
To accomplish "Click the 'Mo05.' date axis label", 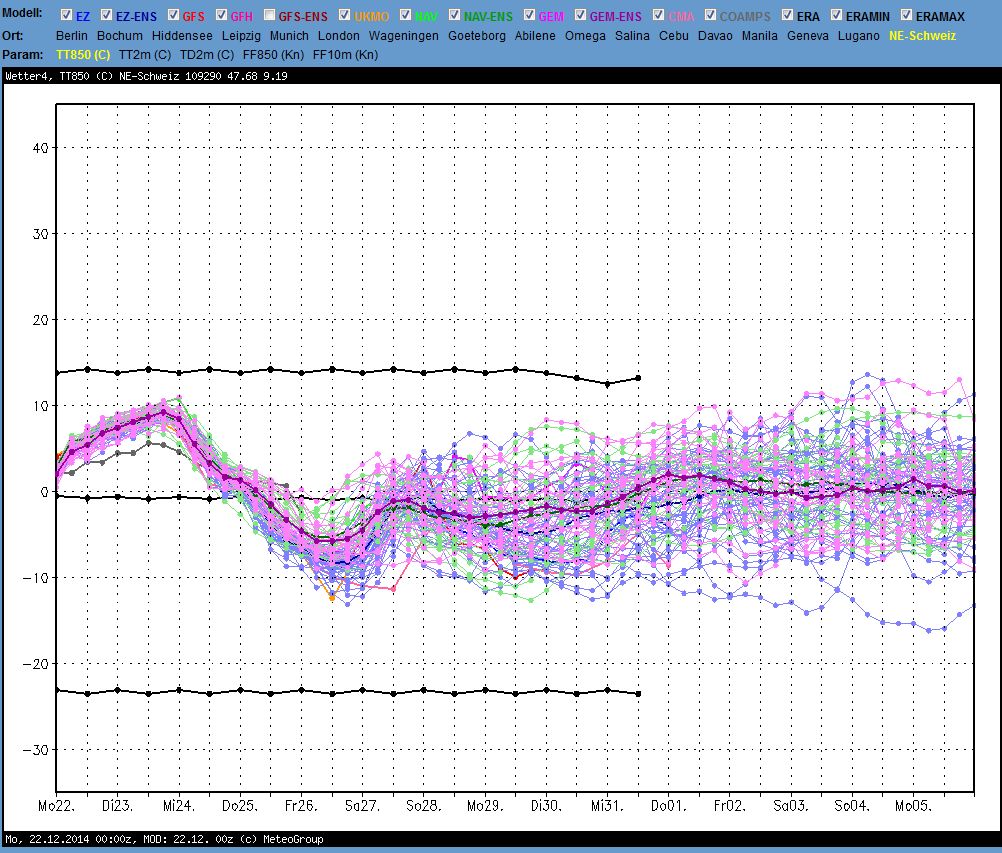I will click(914, 806).
